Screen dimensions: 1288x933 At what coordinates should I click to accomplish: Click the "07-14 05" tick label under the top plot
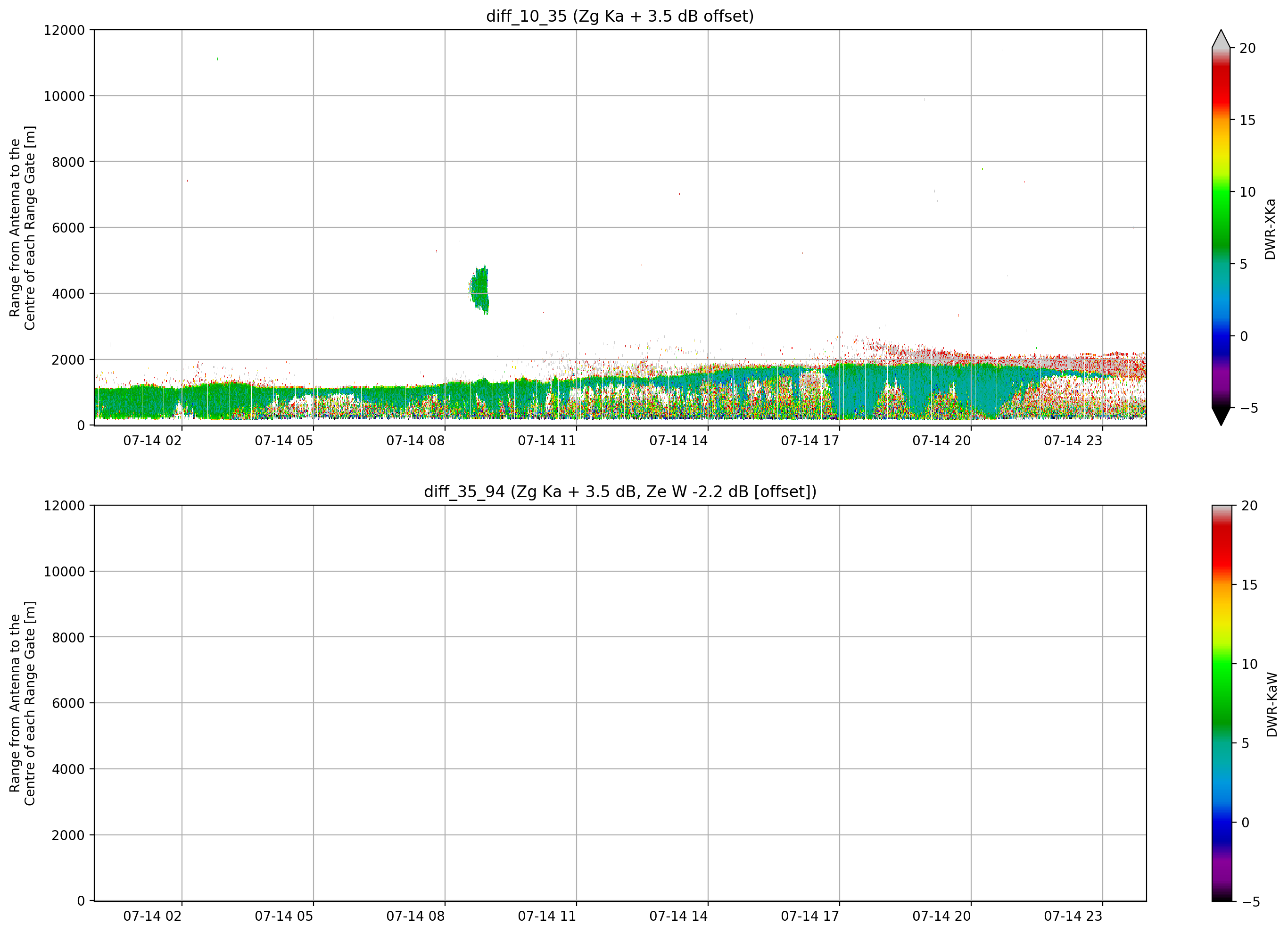click(x=284, y=441)
